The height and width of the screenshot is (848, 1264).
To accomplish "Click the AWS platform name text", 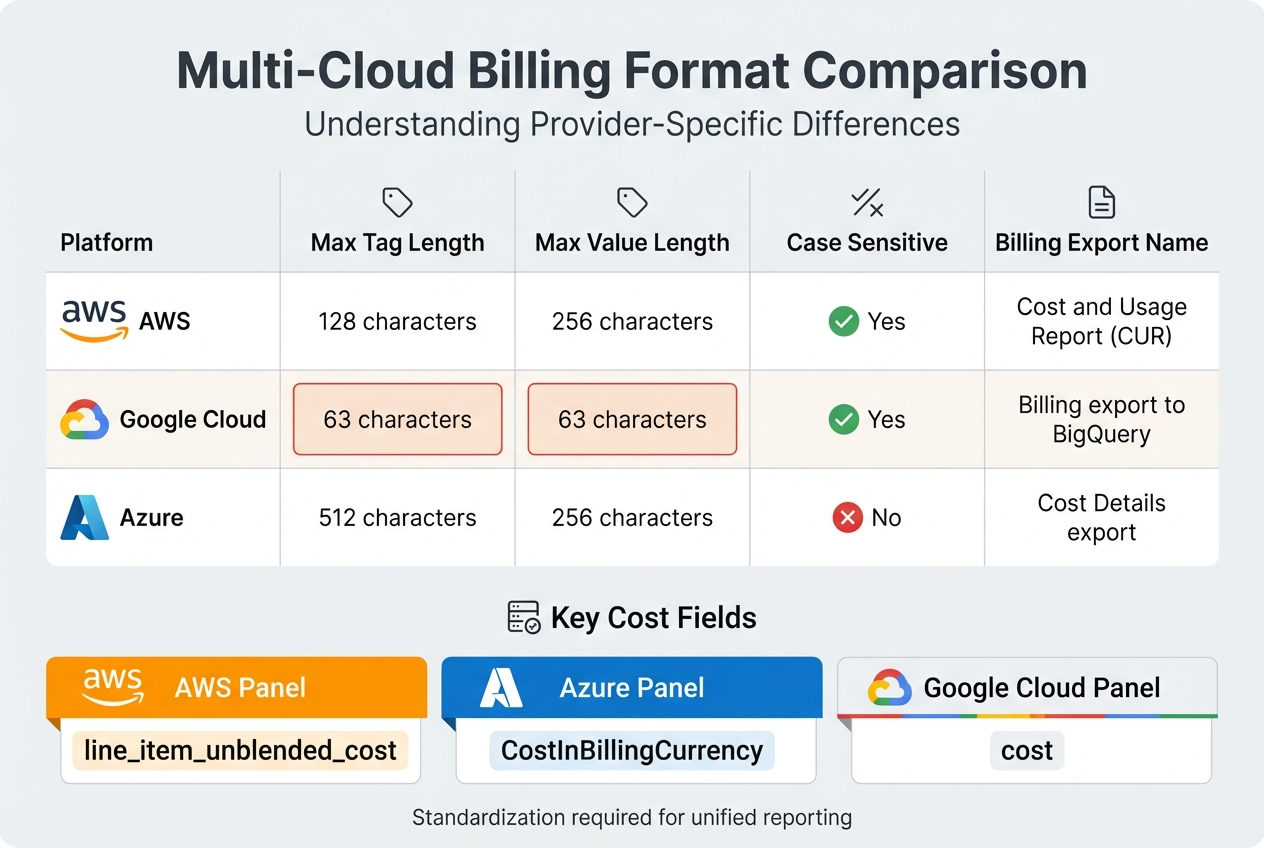I will [165, 322].
